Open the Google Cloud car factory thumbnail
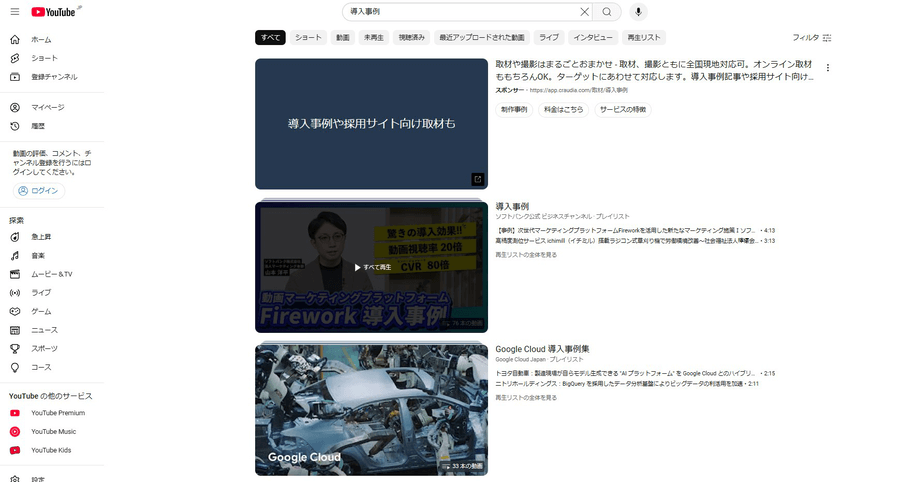 [x=371, y=410]
